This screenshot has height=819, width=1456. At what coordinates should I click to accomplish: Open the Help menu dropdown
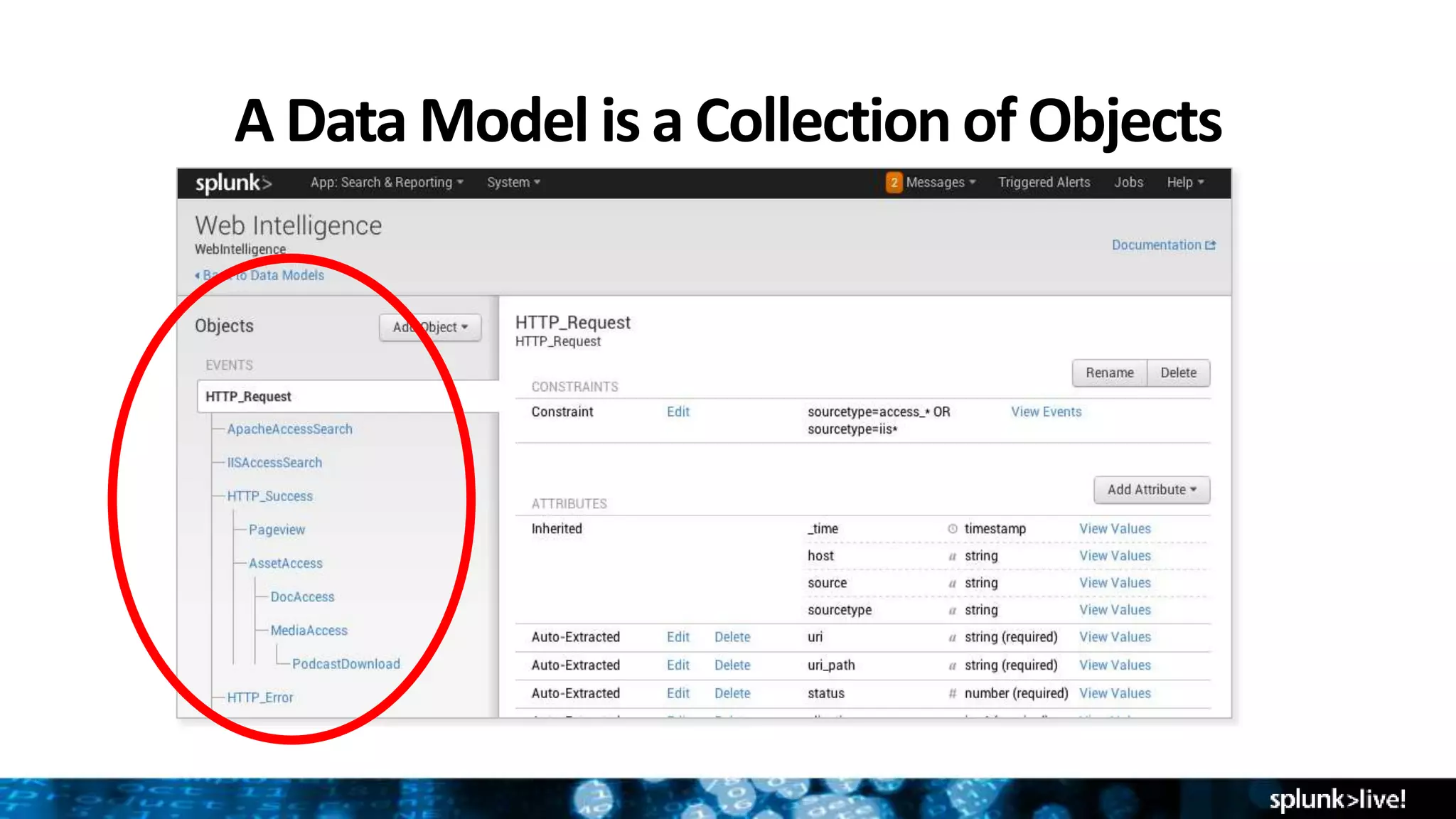point(1185,183)
